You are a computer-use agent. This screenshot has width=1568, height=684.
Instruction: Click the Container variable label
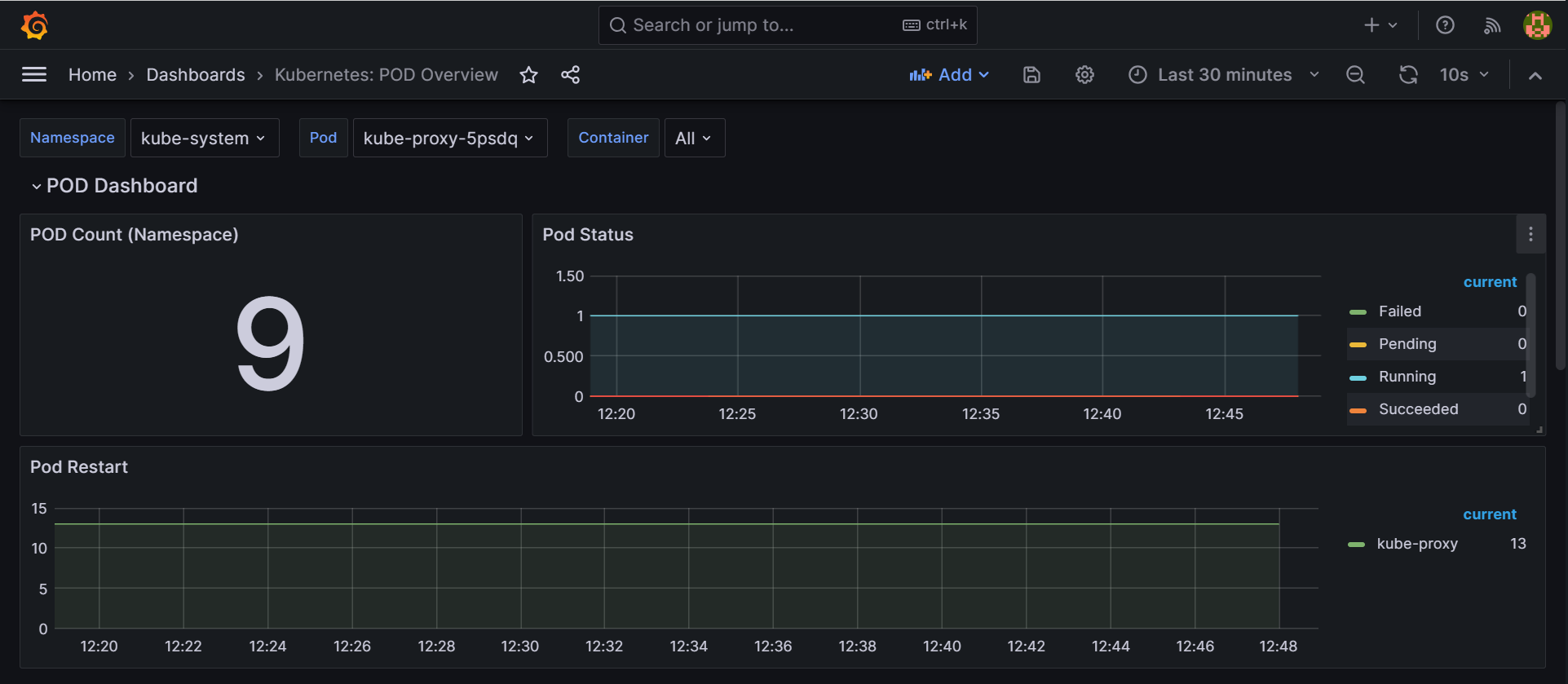[x=613, y=138]
